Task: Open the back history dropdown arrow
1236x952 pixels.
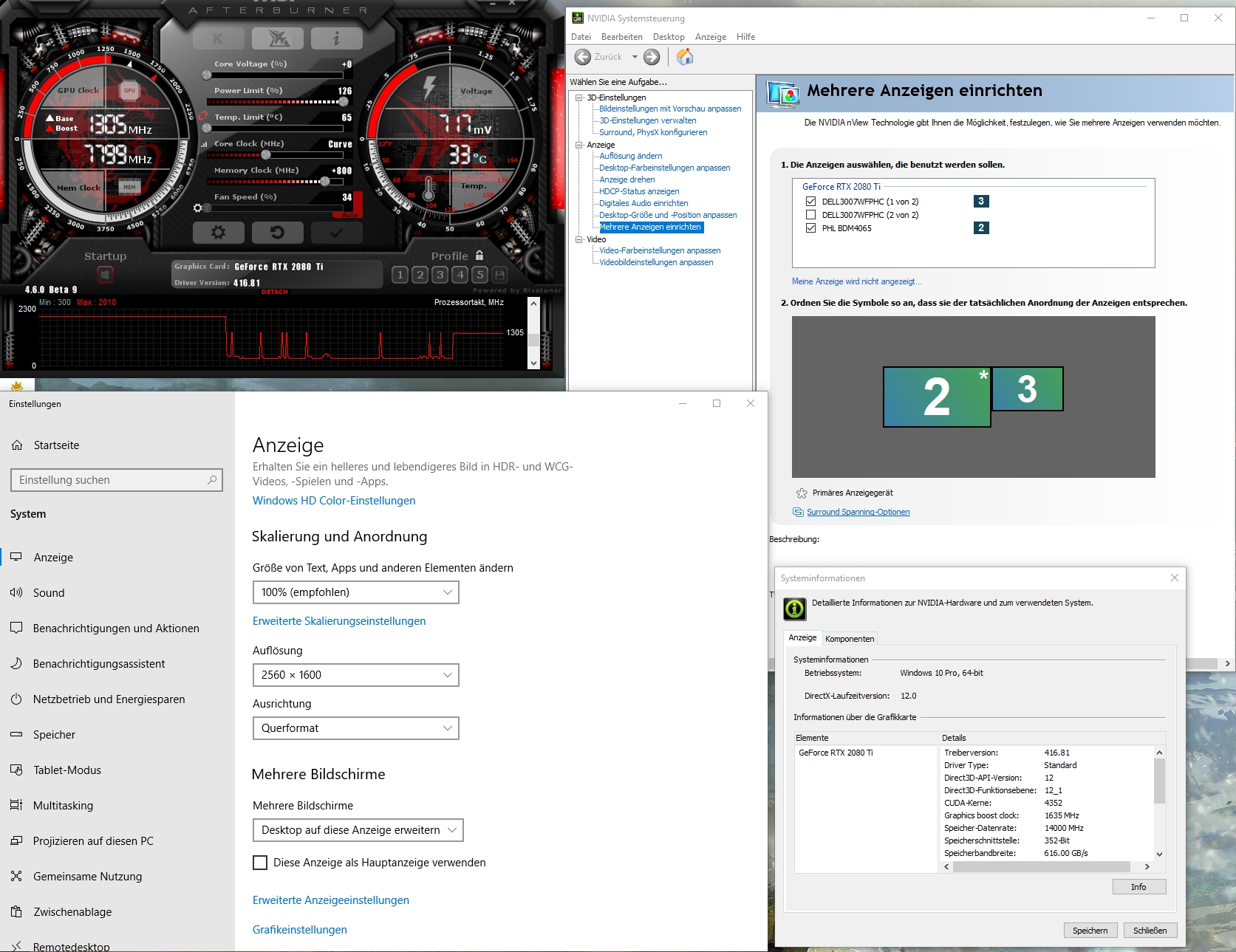Action: [635, 57]
